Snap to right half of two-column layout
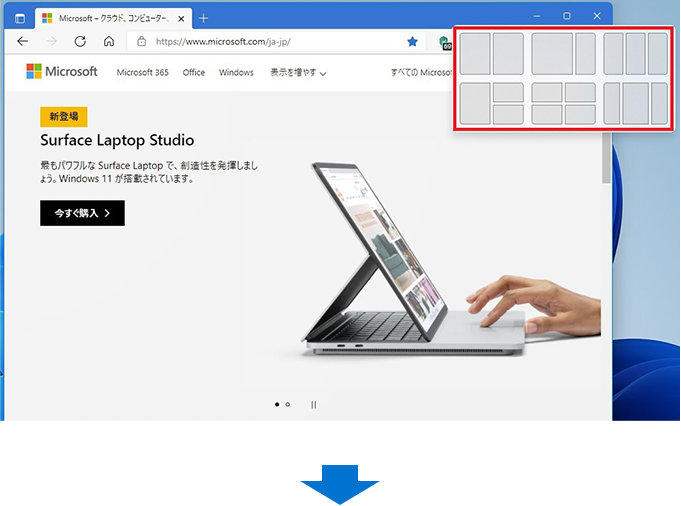This screenshot has height=506, width=681. [508, 54]
